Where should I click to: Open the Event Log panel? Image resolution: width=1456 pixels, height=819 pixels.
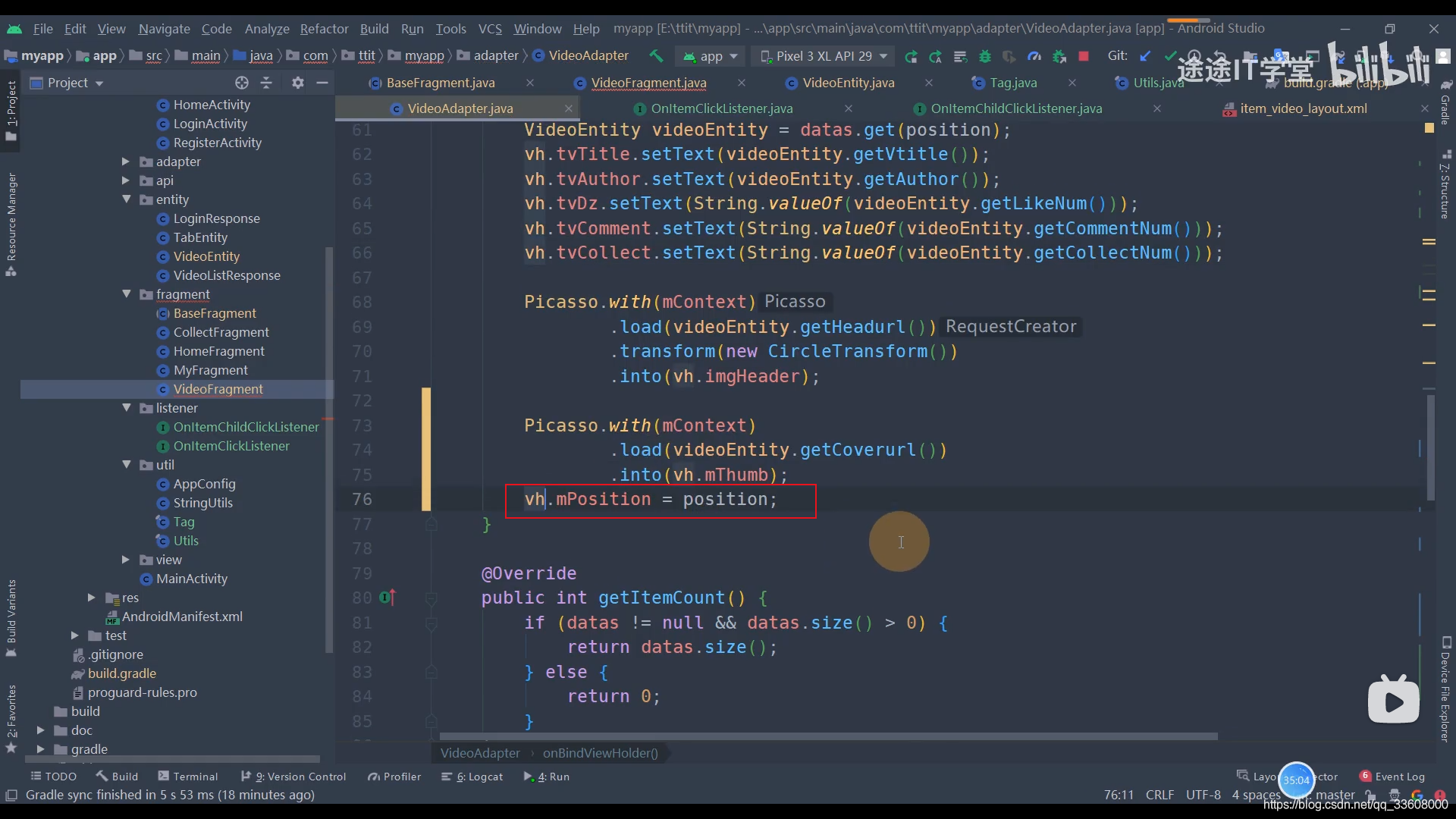[1392, 777]
